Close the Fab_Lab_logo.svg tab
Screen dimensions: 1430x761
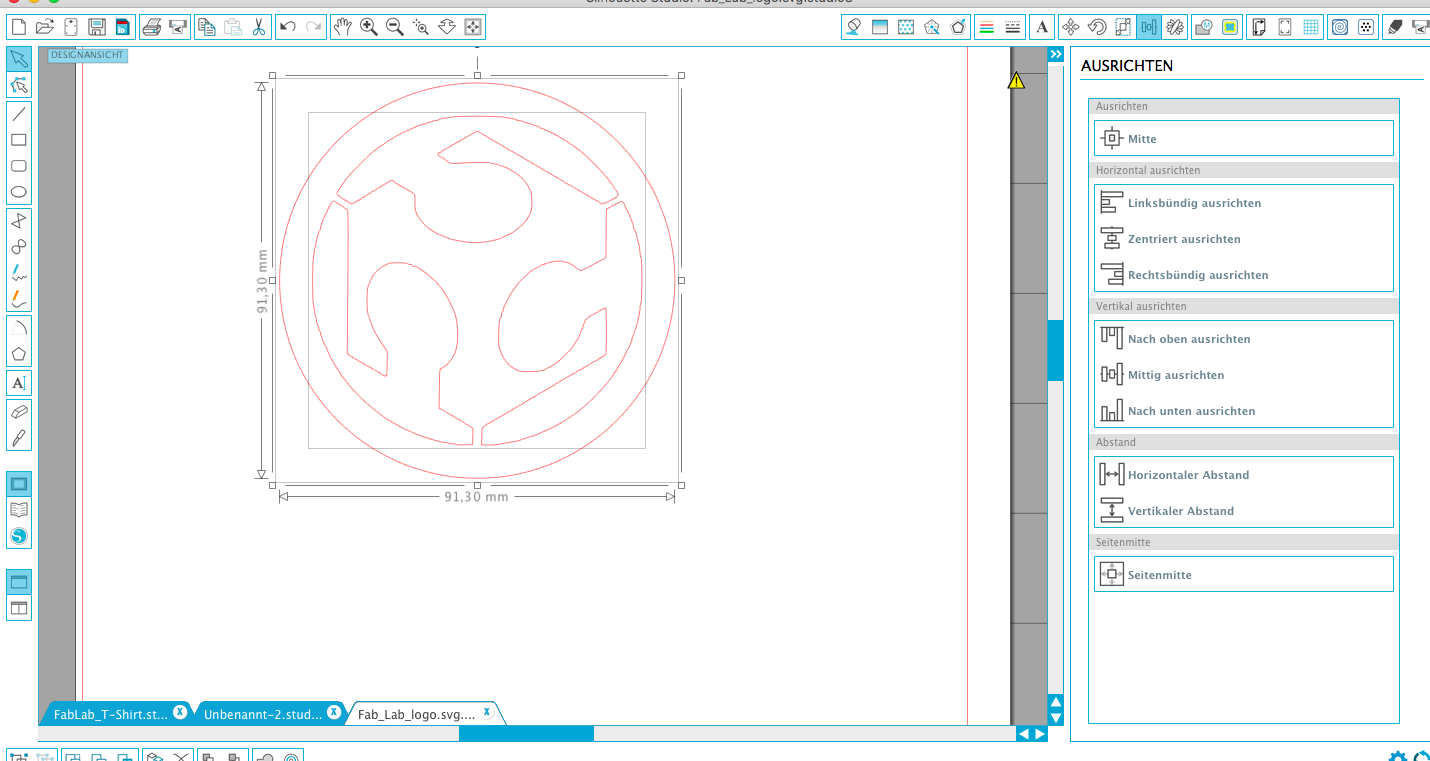(487, 712)
